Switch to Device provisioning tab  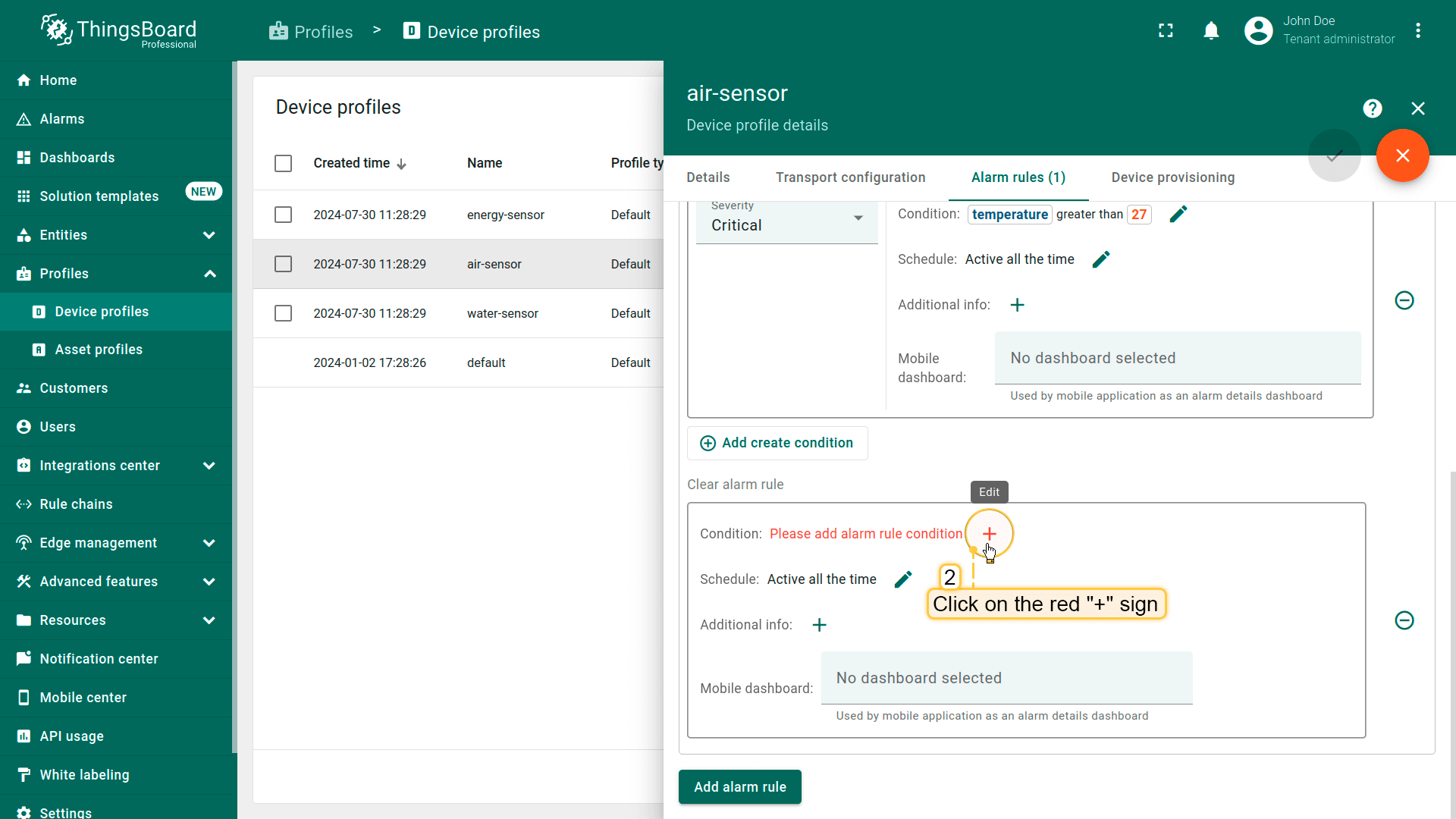click(x=1172, y=177)
